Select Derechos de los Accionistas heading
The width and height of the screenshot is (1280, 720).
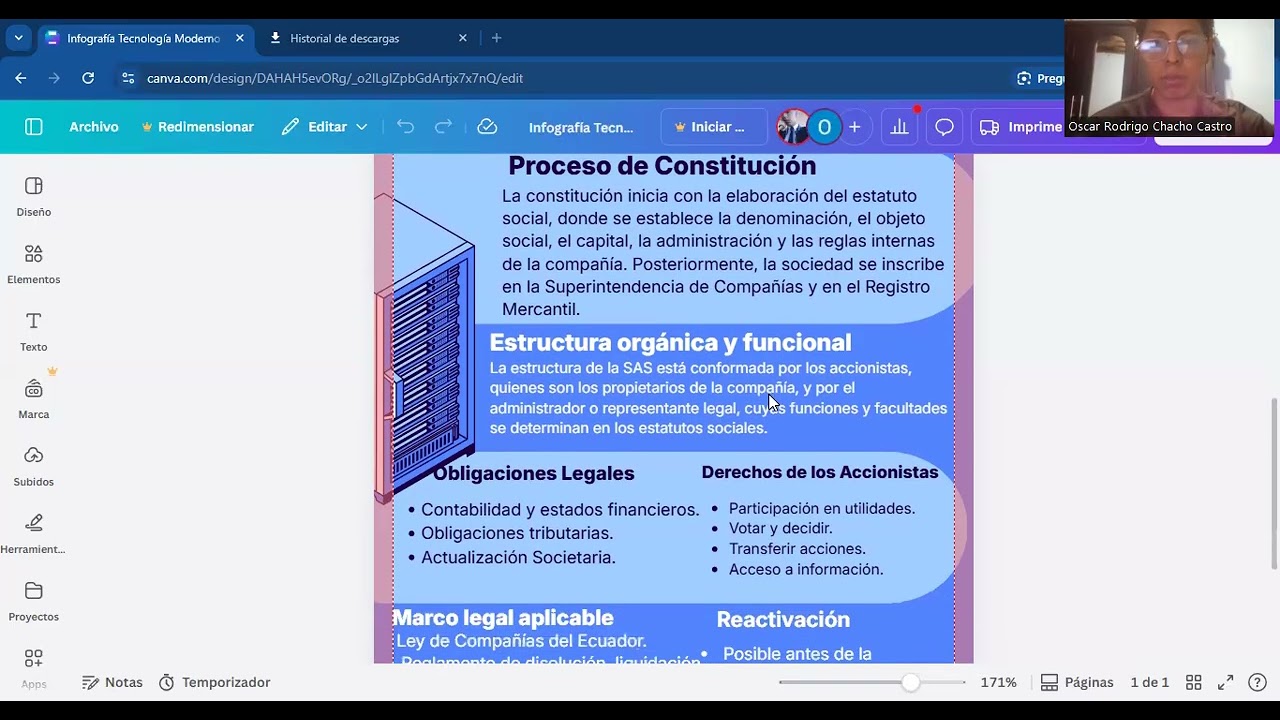click(820, 472)
